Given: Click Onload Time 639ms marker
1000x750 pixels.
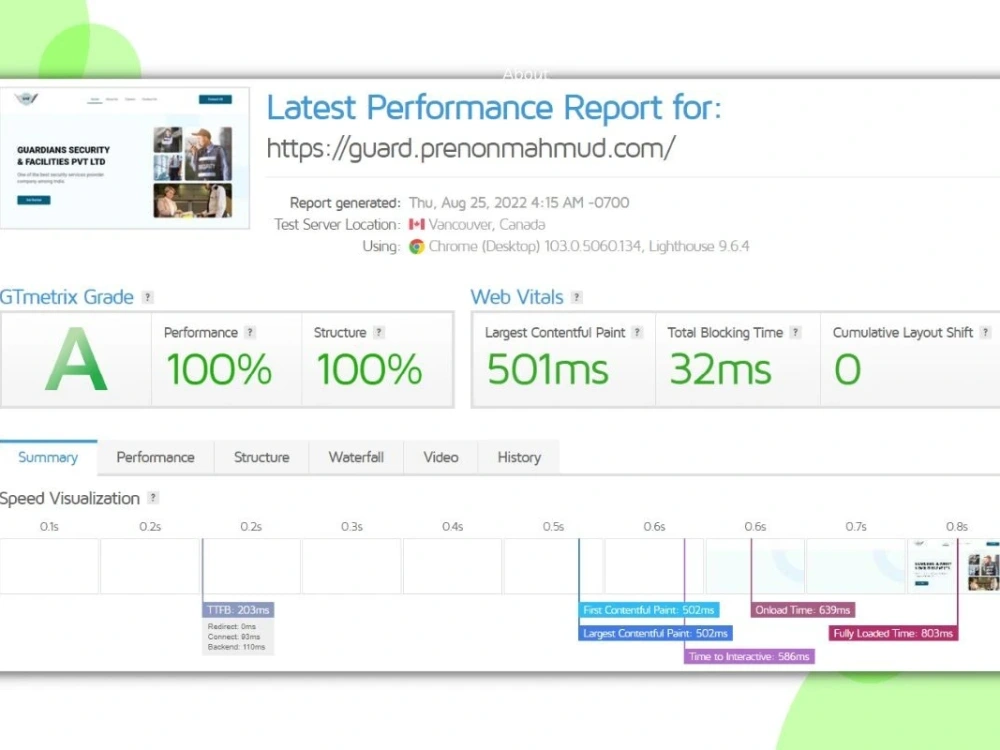Looking at the screenshot, I should pos(803,610).
